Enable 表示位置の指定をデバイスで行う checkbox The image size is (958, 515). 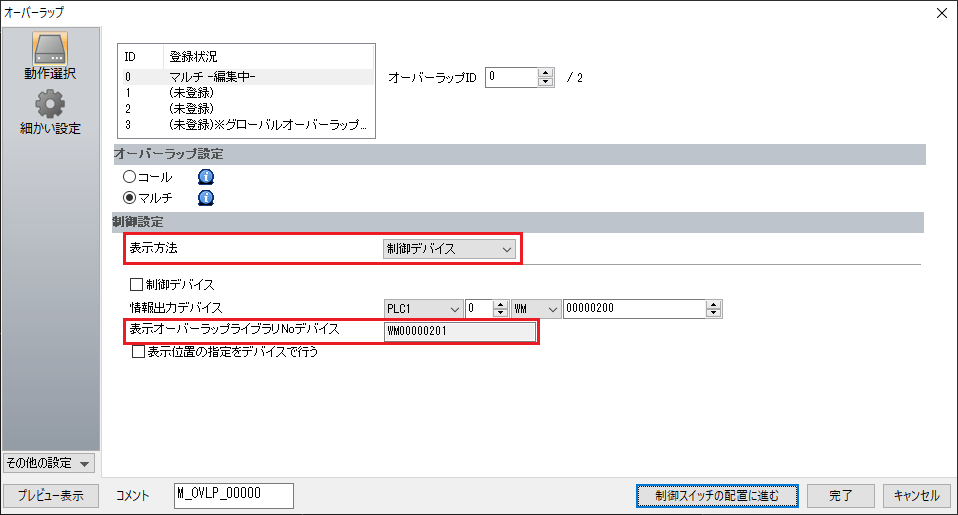pos(138,352)
